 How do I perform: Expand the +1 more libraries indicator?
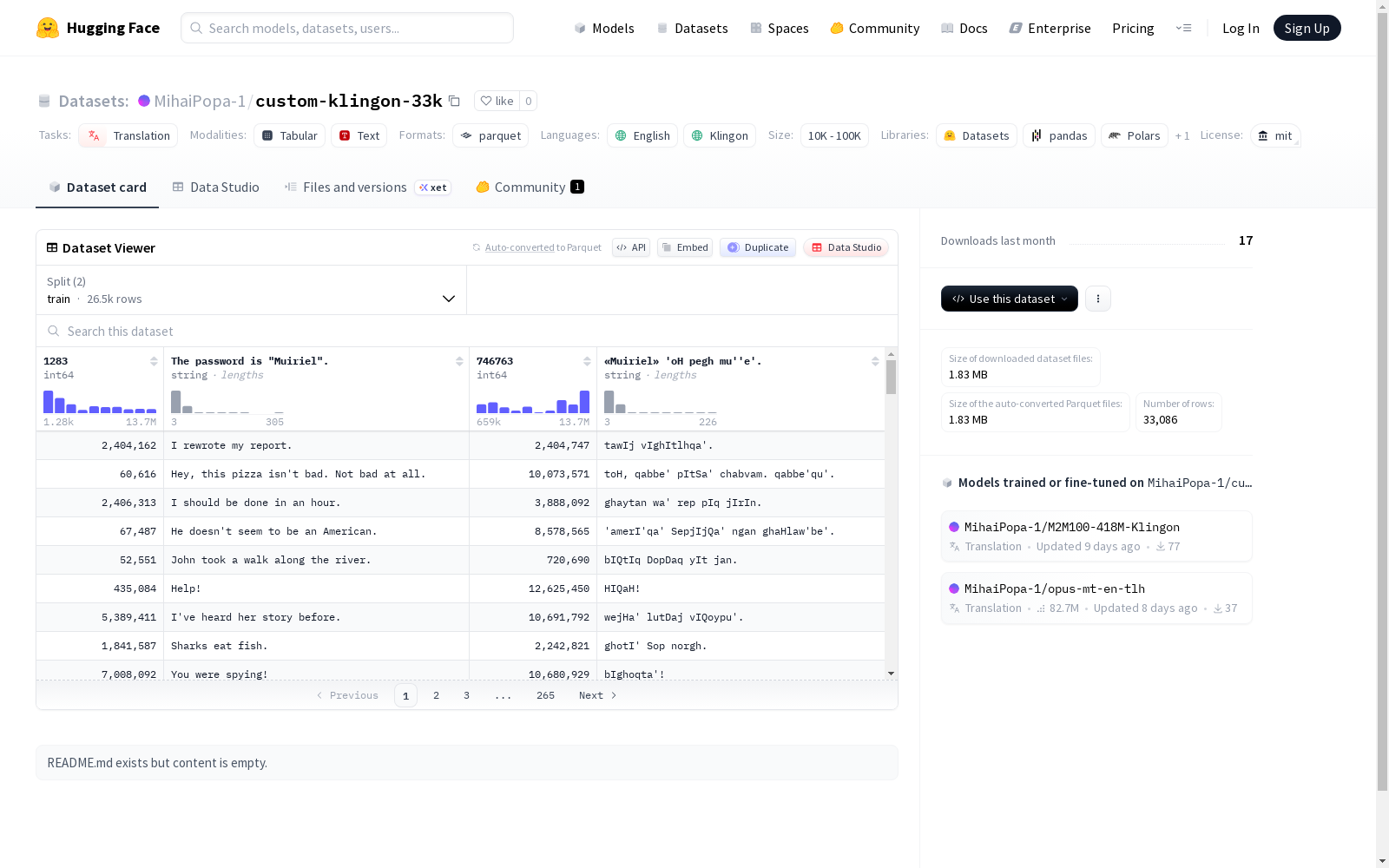pyautogui.click(x=1182, y=135)
